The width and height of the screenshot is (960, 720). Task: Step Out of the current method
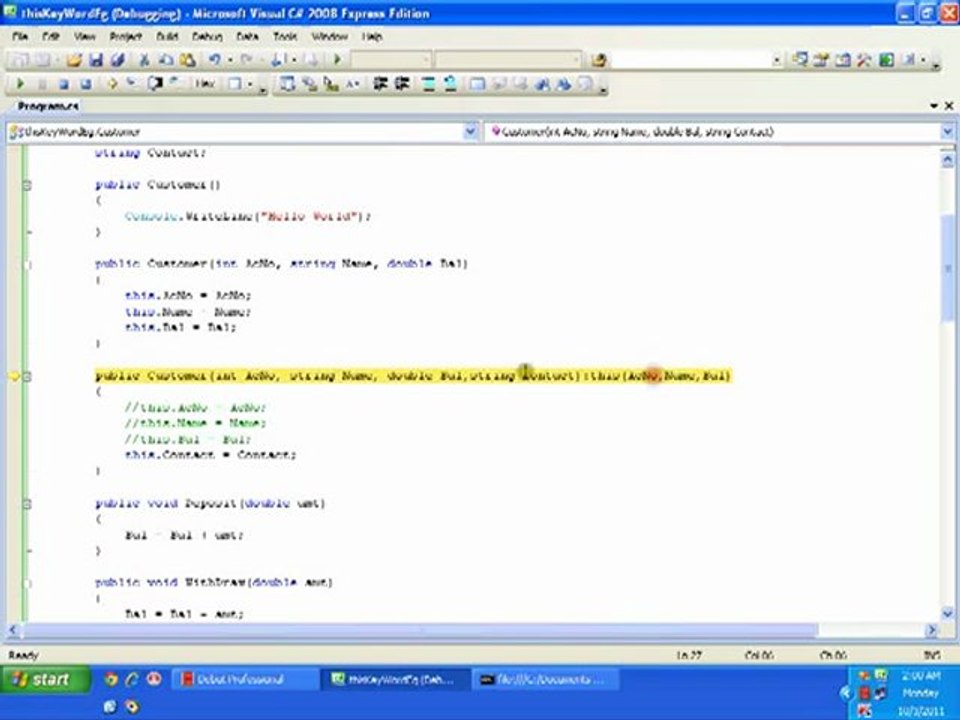[176, 84]
